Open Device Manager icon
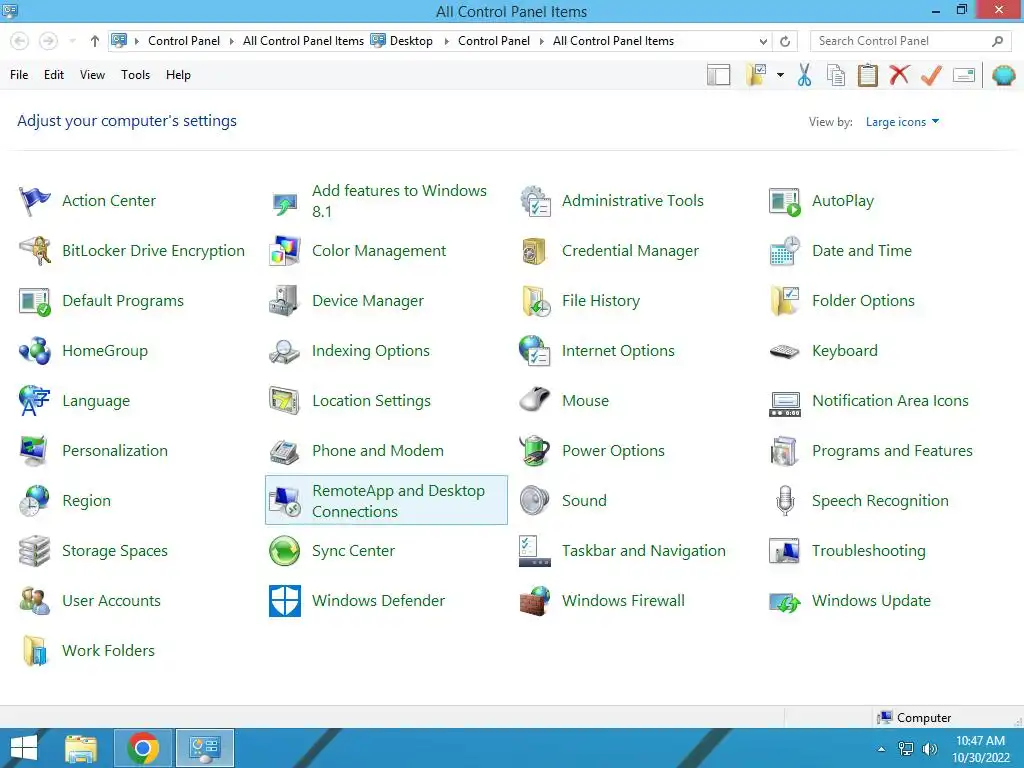 (285, 301)
